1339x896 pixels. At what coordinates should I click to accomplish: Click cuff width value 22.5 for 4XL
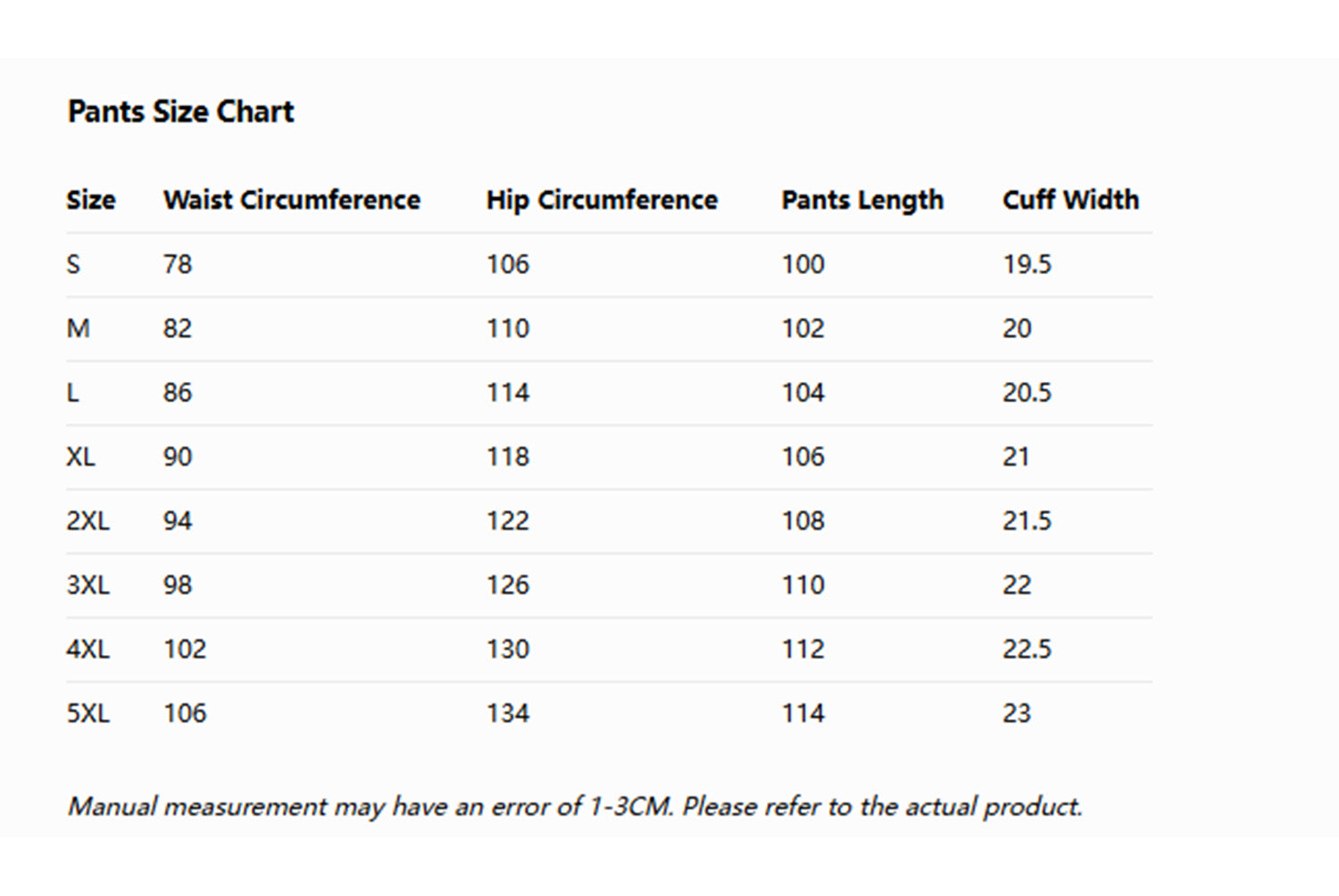(x=1027, y=649)
